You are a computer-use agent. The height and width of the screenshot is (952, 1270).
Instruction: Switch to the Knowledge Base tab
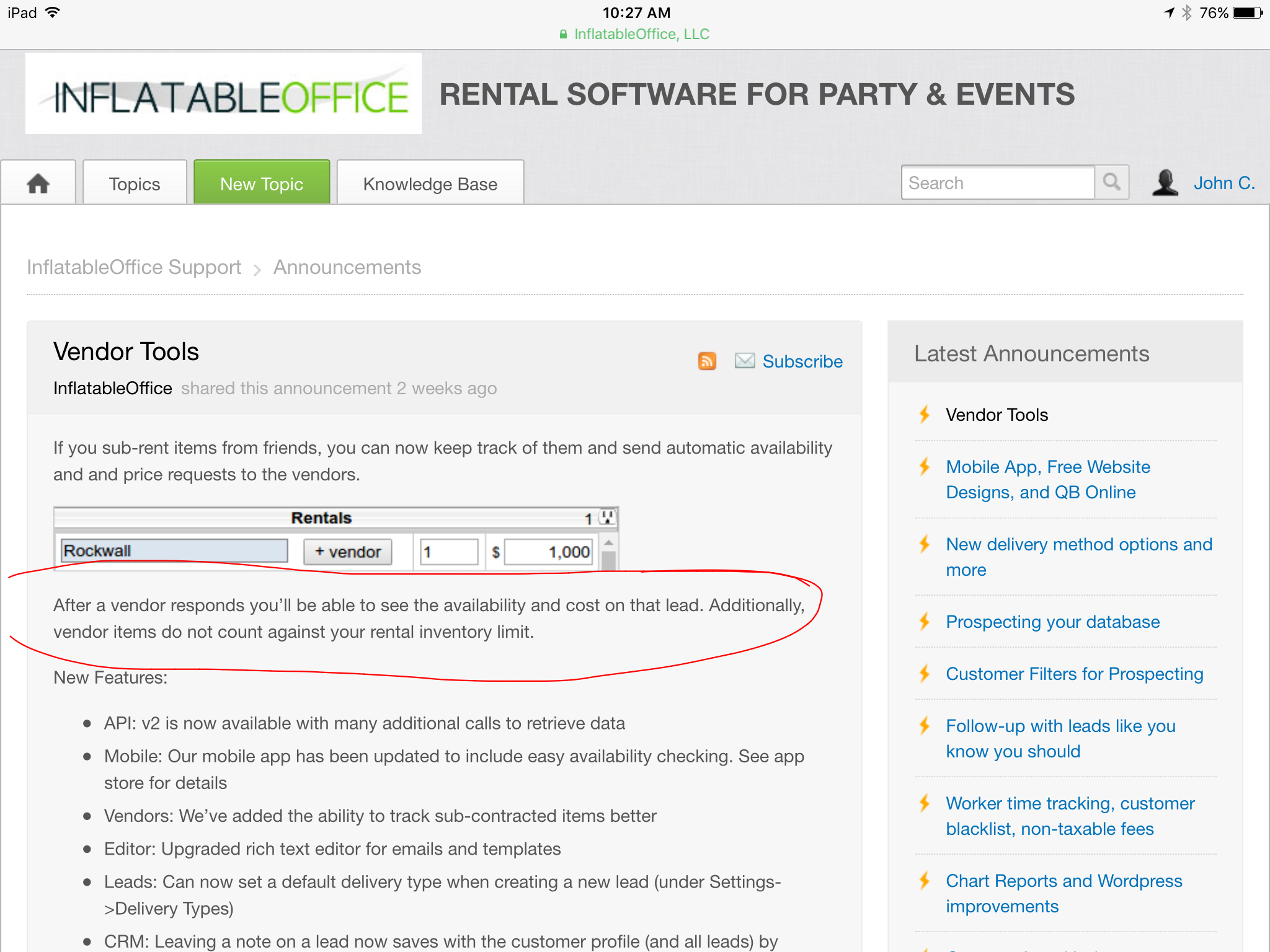click(x=430, y=184)
